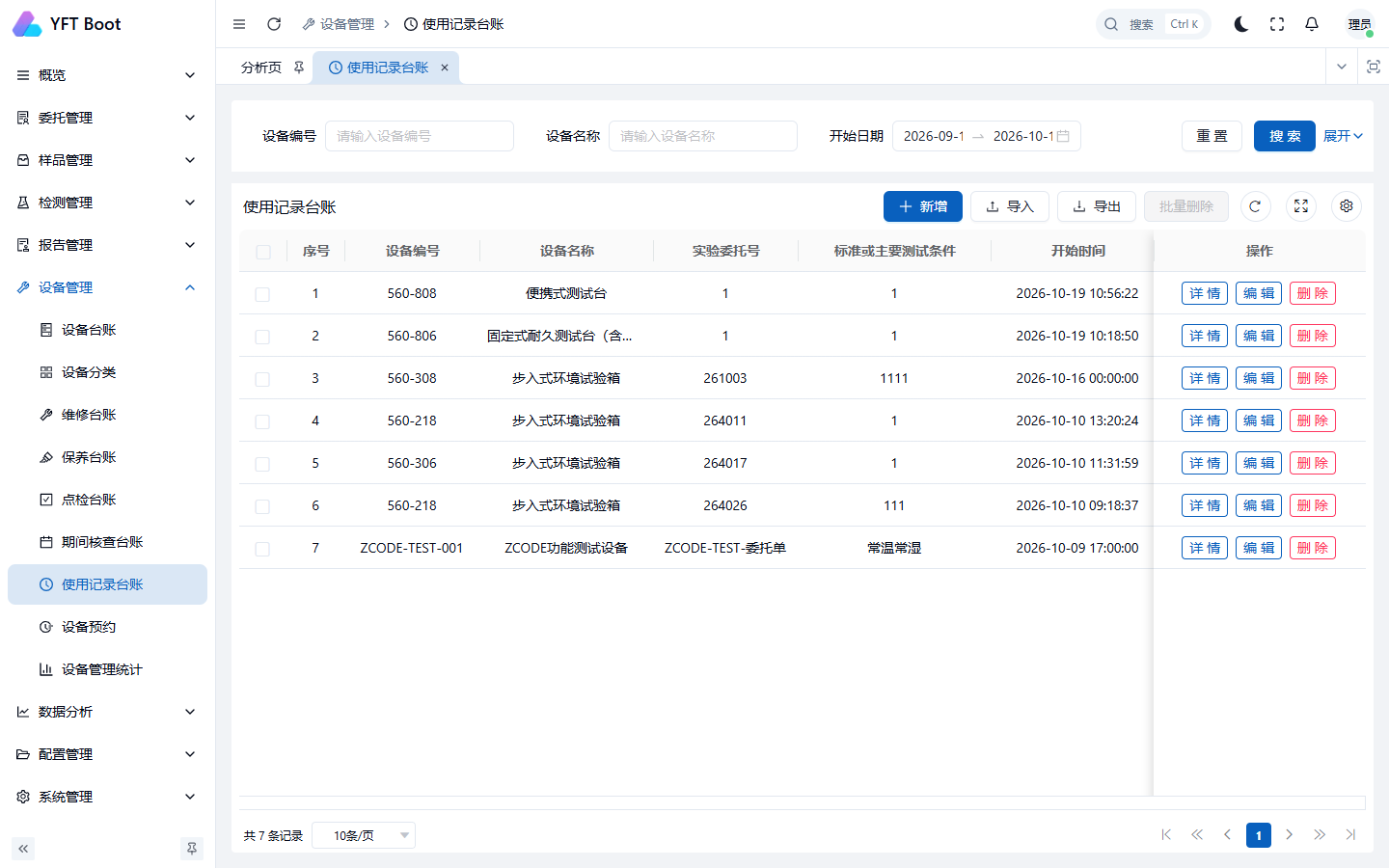
Task: Collapse the 设备管理 menu
Action: pyautogui.click(x=107, y=287)
